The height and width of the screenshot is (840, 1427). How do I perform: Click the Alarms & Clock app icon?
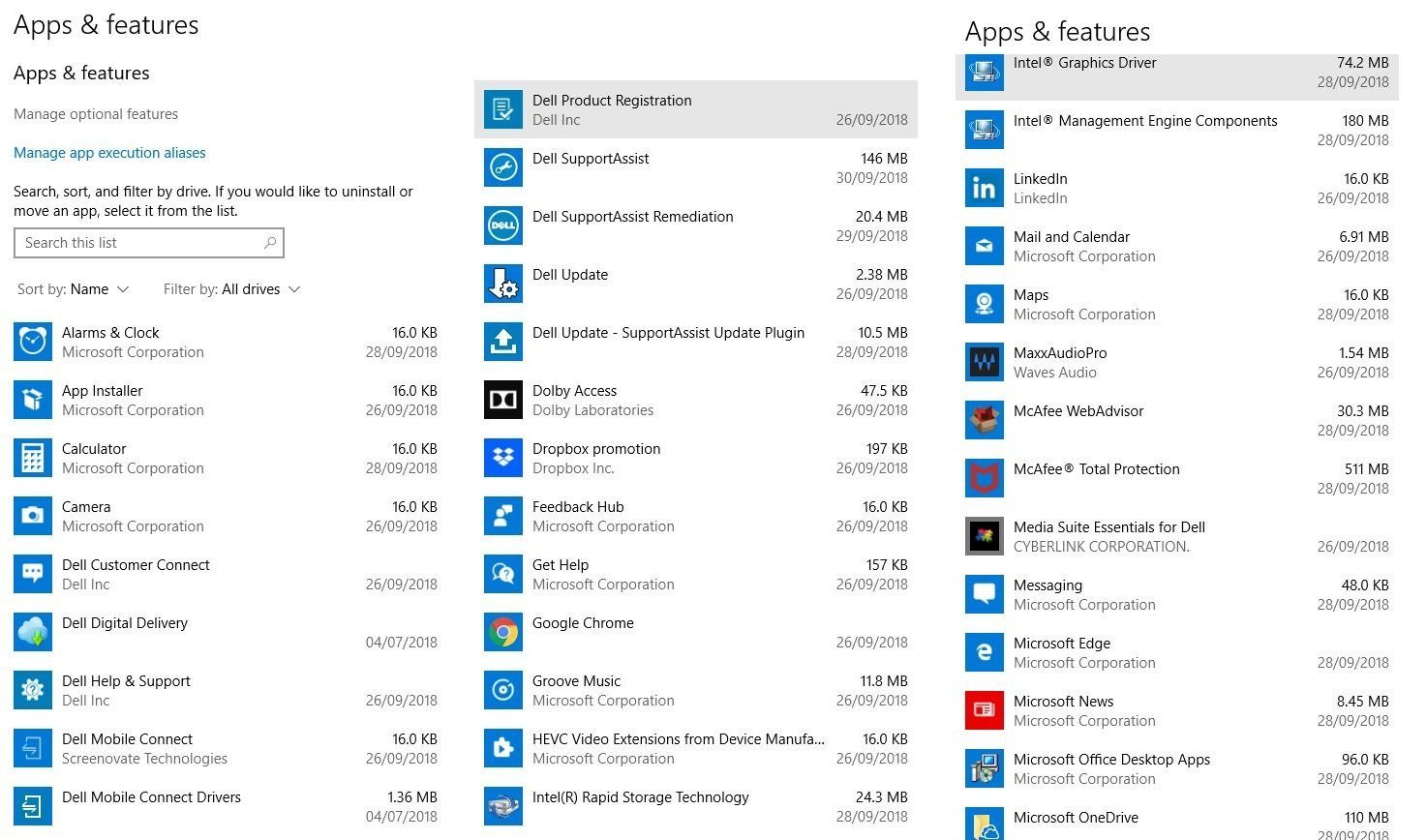point(33,342)
